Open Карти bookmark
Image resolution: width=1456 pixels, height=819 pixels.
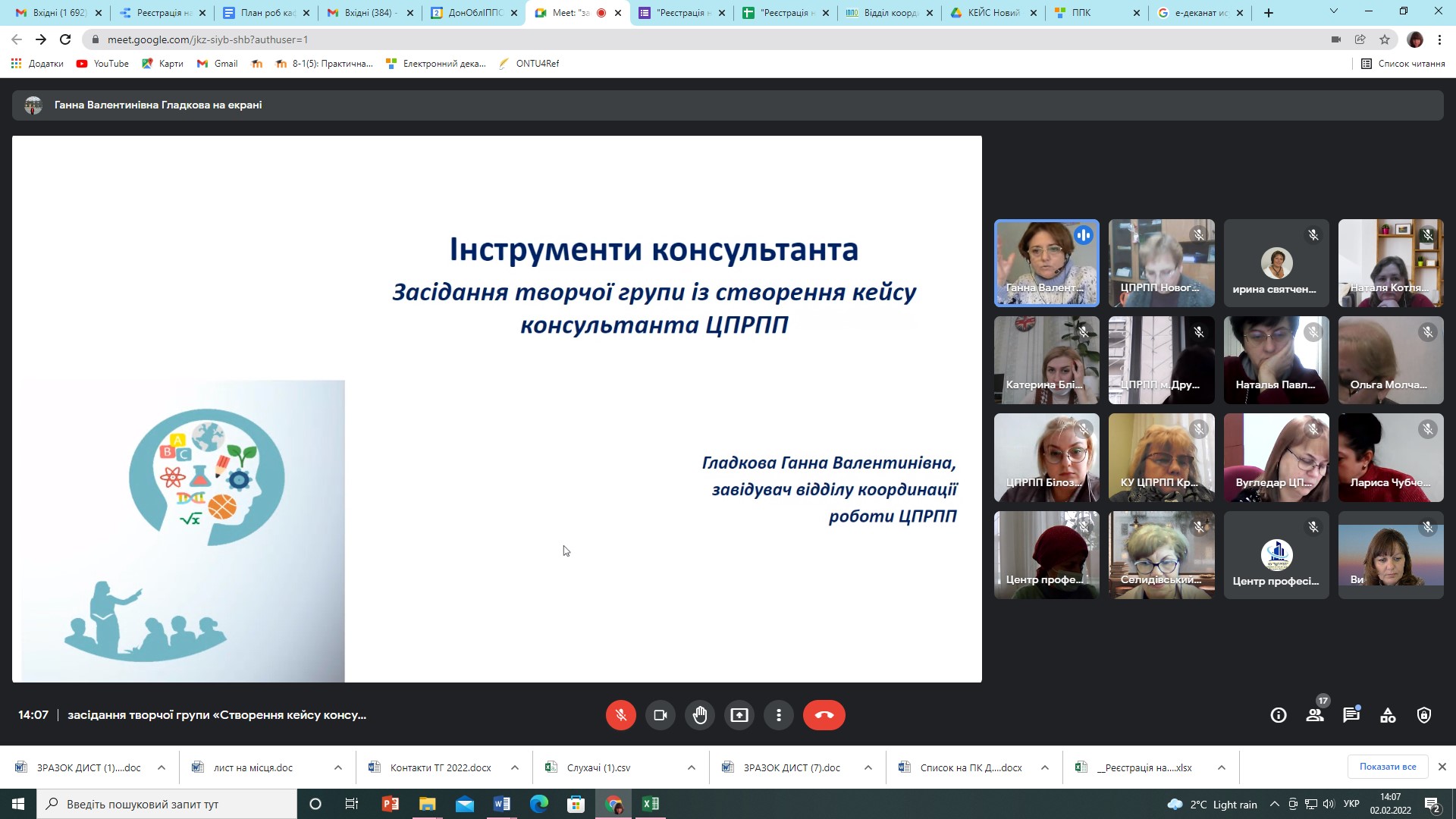coord(162,64)
